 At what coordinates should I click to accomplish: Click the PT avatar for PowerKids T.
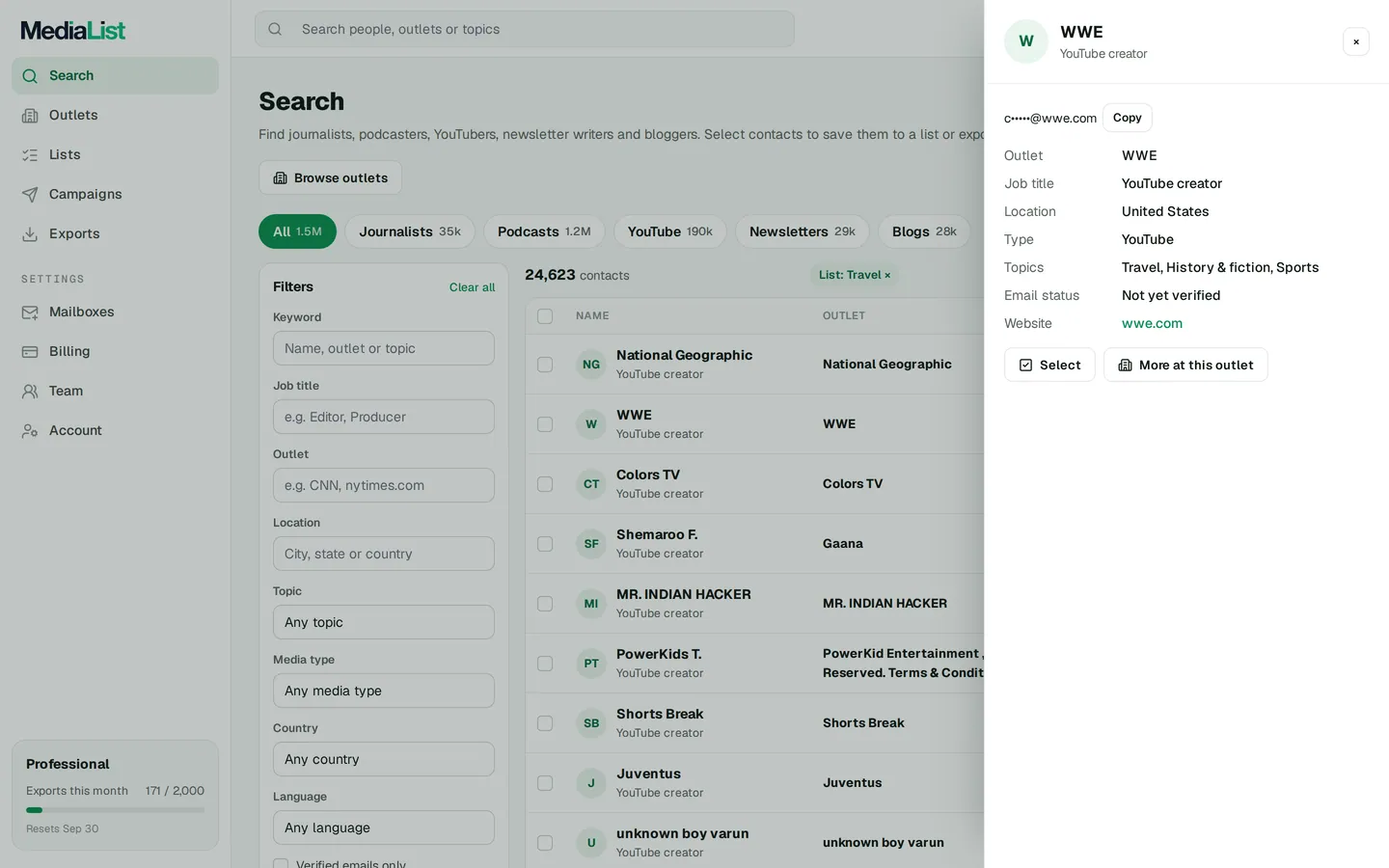click(x=591, y=664)
